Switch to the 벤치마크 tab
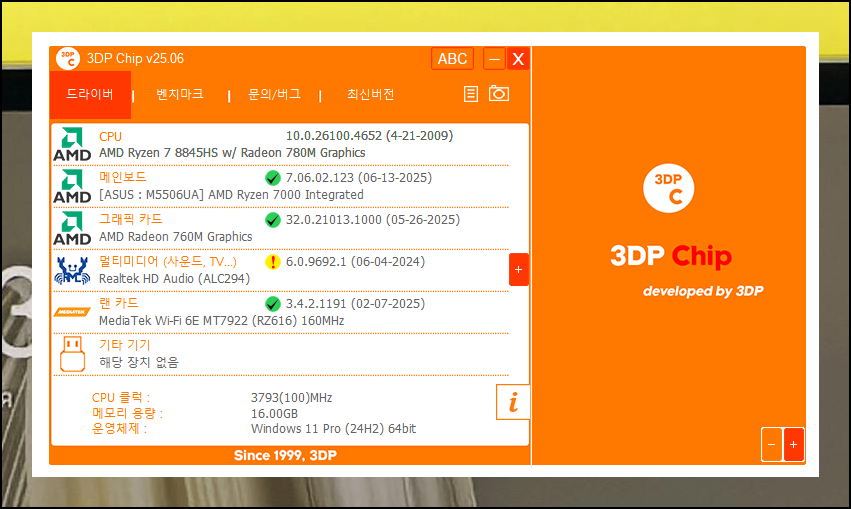Image resolution: width=851 pixels, height=509 pixels. pyautogui.click(x=180, y=94)
